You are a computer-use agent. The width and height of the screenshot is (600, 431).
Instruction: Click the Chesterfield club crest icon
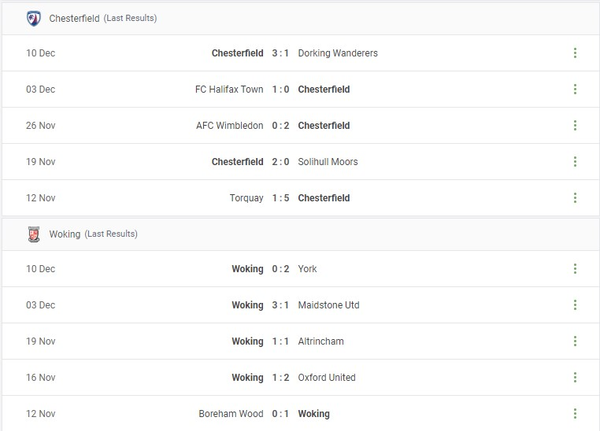click(33, 18)
